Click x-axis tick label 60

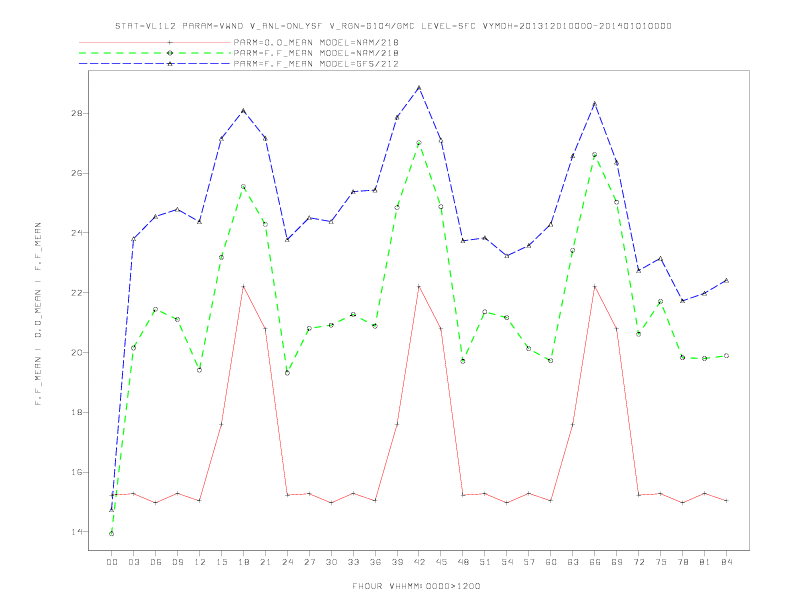click(551, 562)
